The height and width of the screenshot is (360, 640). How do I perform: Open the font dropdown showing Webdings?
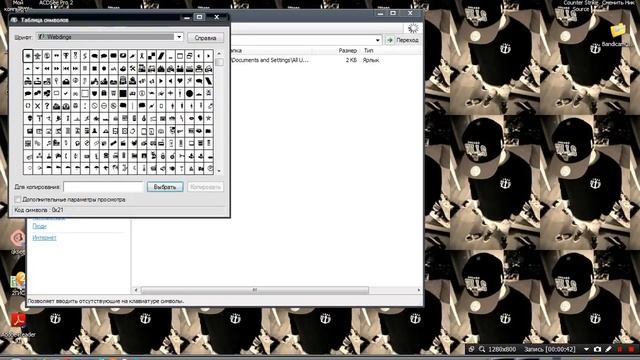[x=179, y=37]
